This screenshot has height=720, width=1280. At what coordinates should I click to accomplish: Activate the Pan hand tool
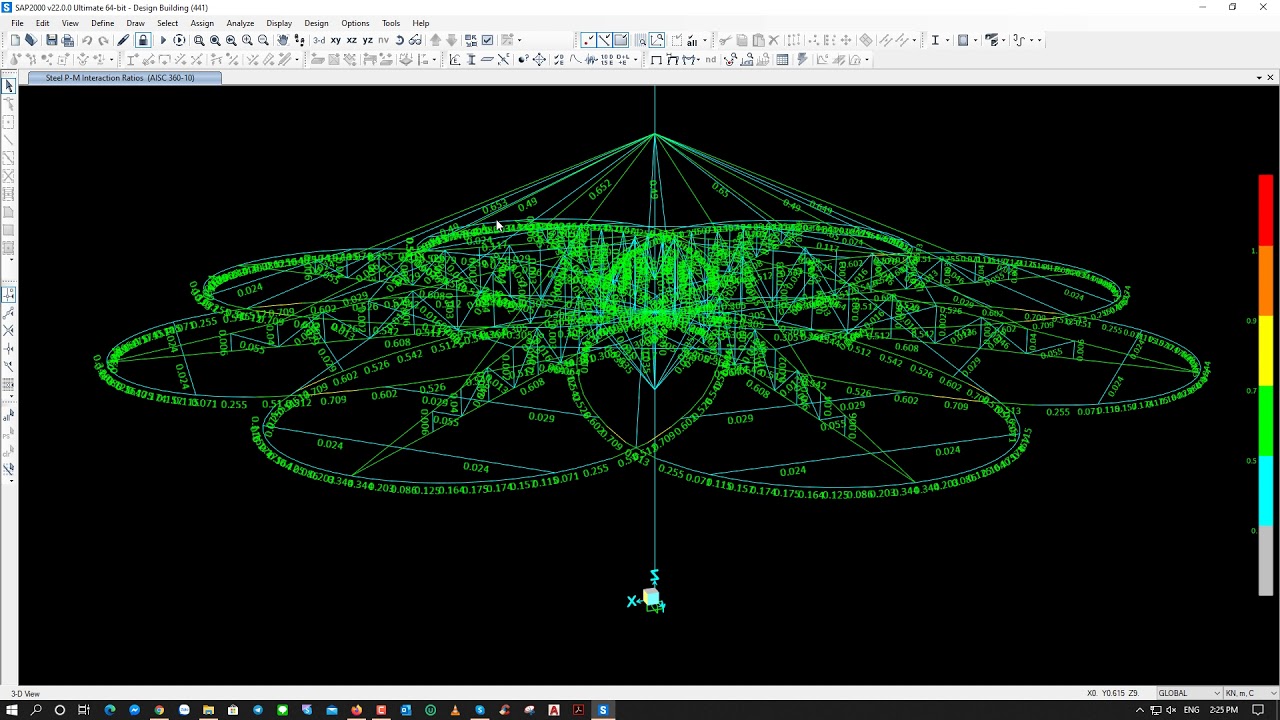coord(283,40)
